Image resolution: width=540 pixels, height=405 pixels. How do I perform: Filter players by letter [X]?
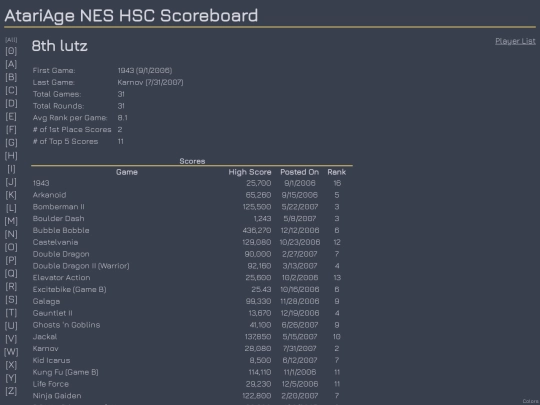(x=11, y=365)
